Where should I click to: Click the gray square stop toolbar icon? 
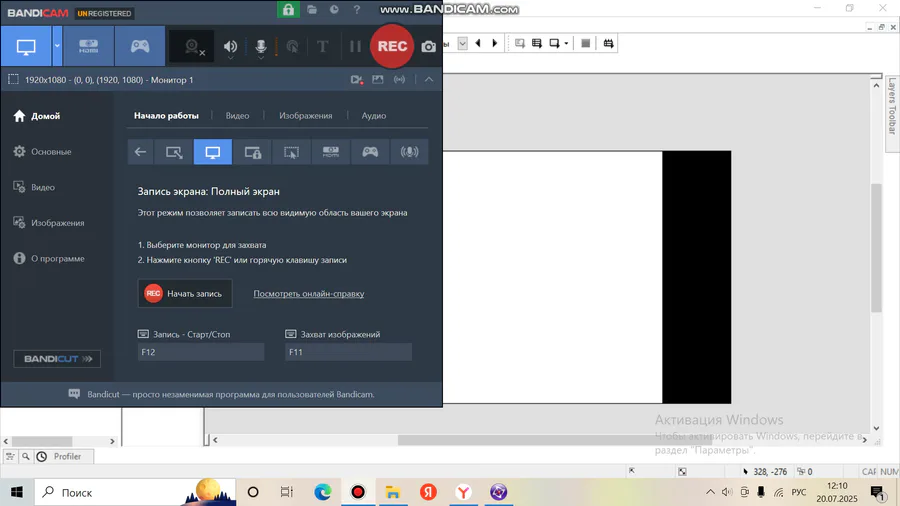point(585,43)
